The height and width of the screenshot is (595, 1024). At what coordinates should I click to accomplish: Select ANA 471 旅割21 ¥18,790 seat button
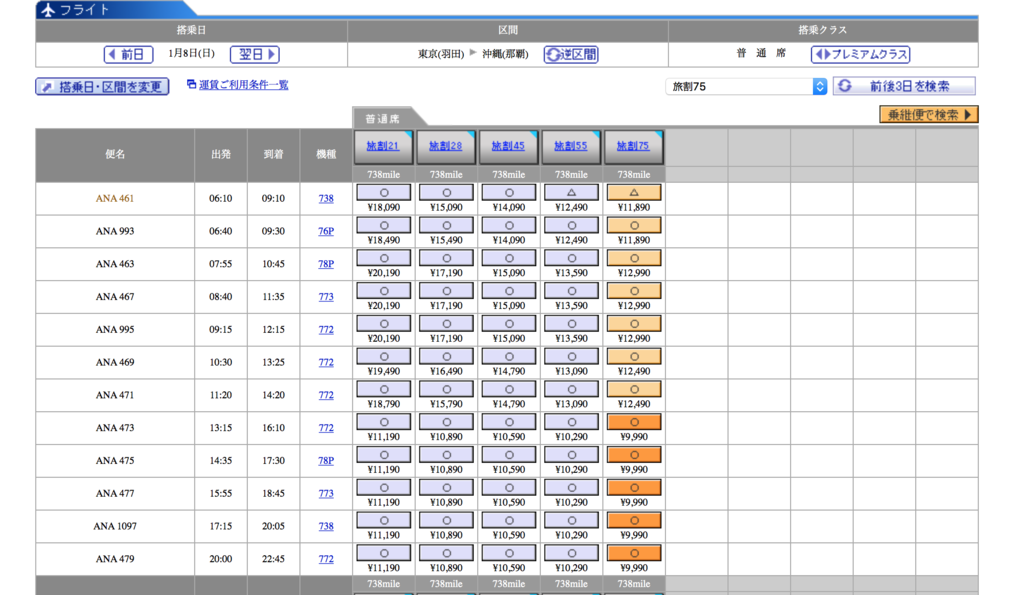coord(383,389)
